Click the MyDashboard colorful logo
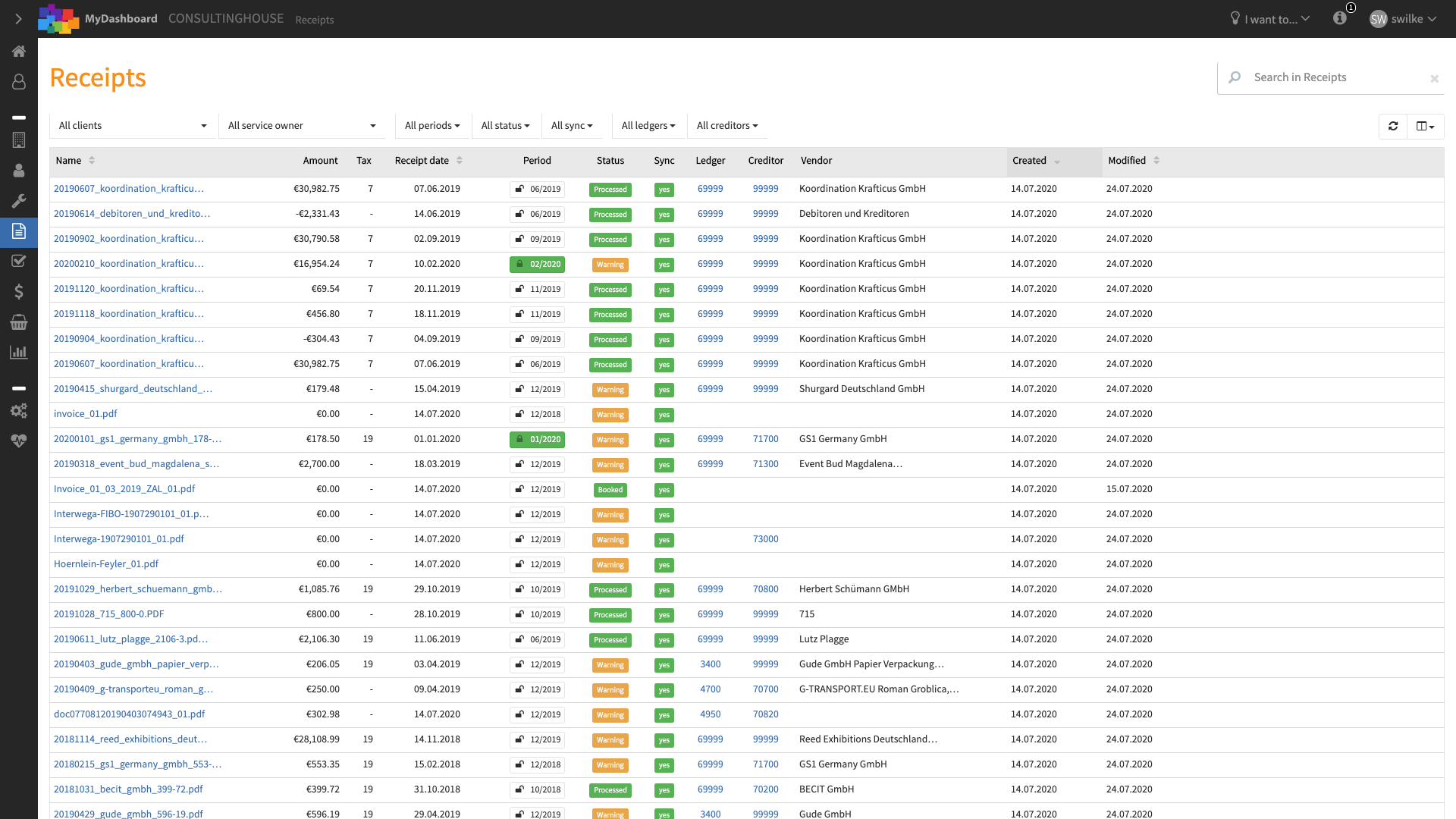The height and width of the screenshot is (819, 1456). [x=58, y=19]
